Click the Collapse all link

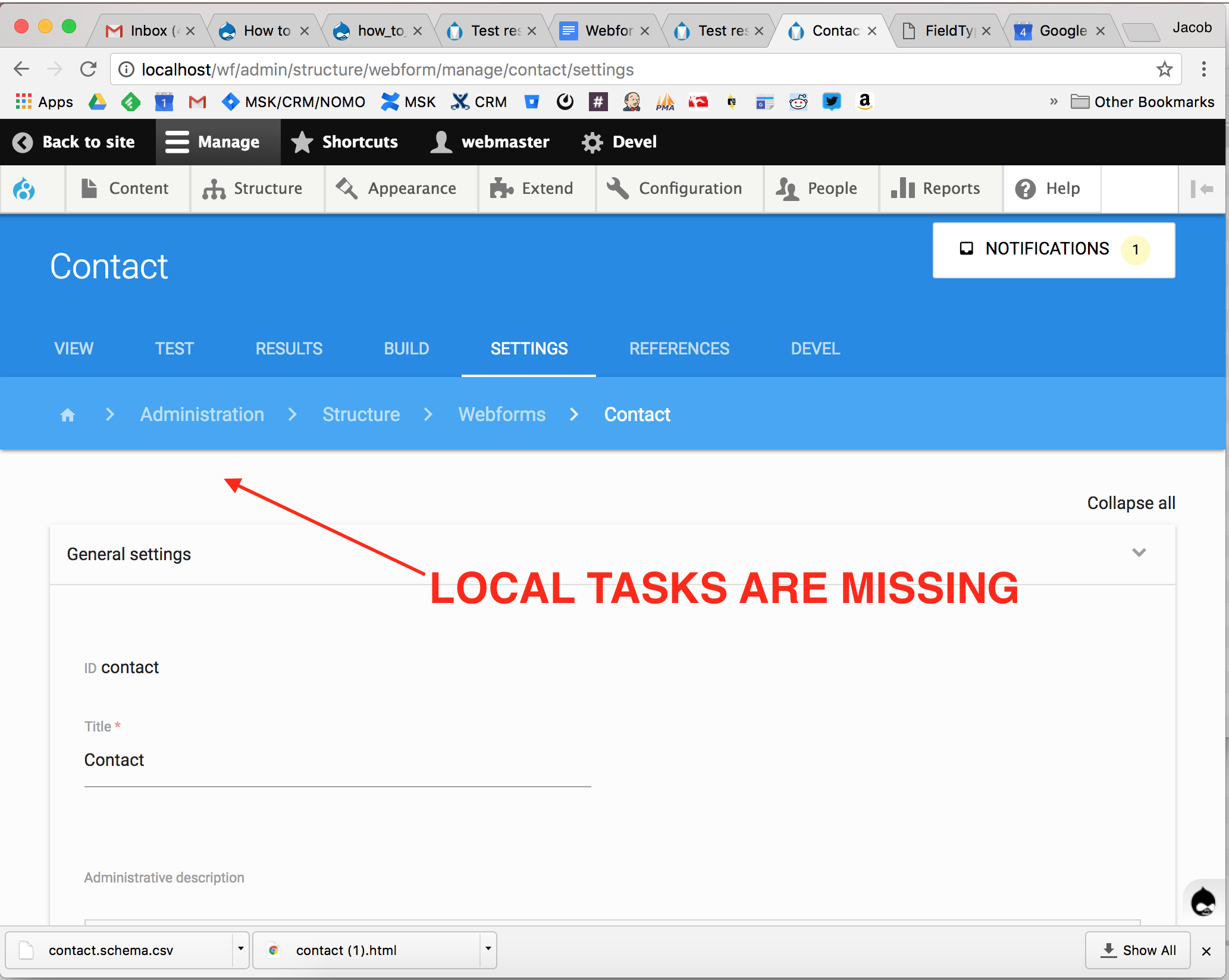[x=1130, y=502]
